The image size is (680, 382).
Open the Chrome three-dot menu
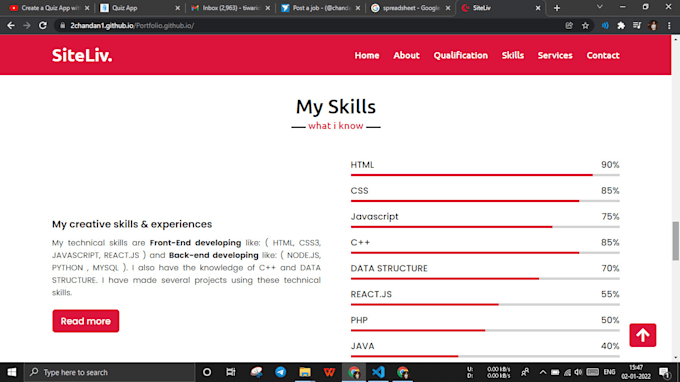click(x=669, y=26)
